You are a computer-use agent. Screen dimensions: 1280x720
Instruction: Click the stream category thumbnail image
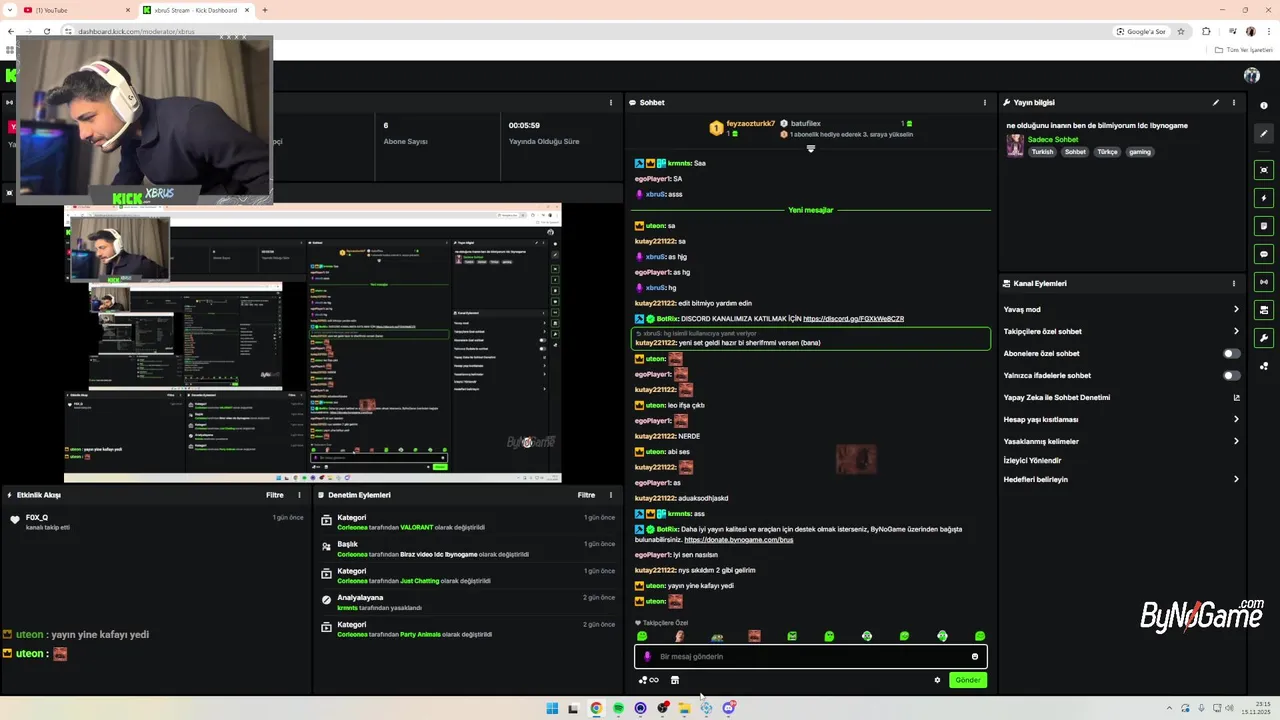tap(1015, 145)
